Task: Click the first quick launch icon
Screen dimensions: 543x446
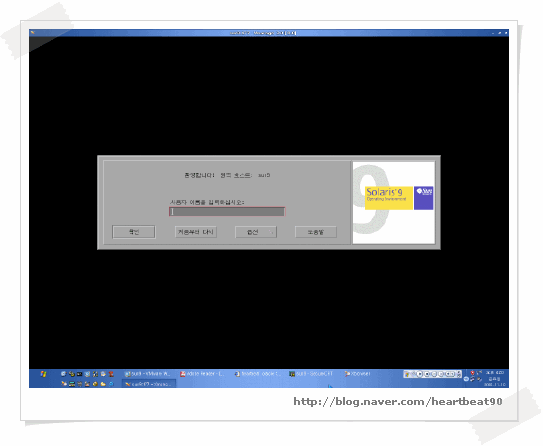Action: click(x=63, y=374)
